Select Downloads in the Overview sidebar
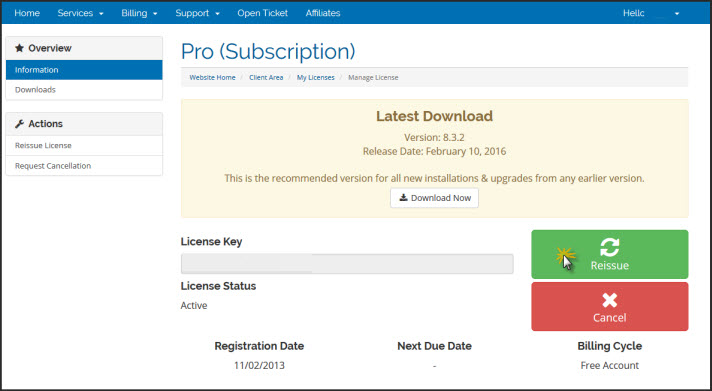Viewport: 712px width, 391px height. tap(84, 90)
